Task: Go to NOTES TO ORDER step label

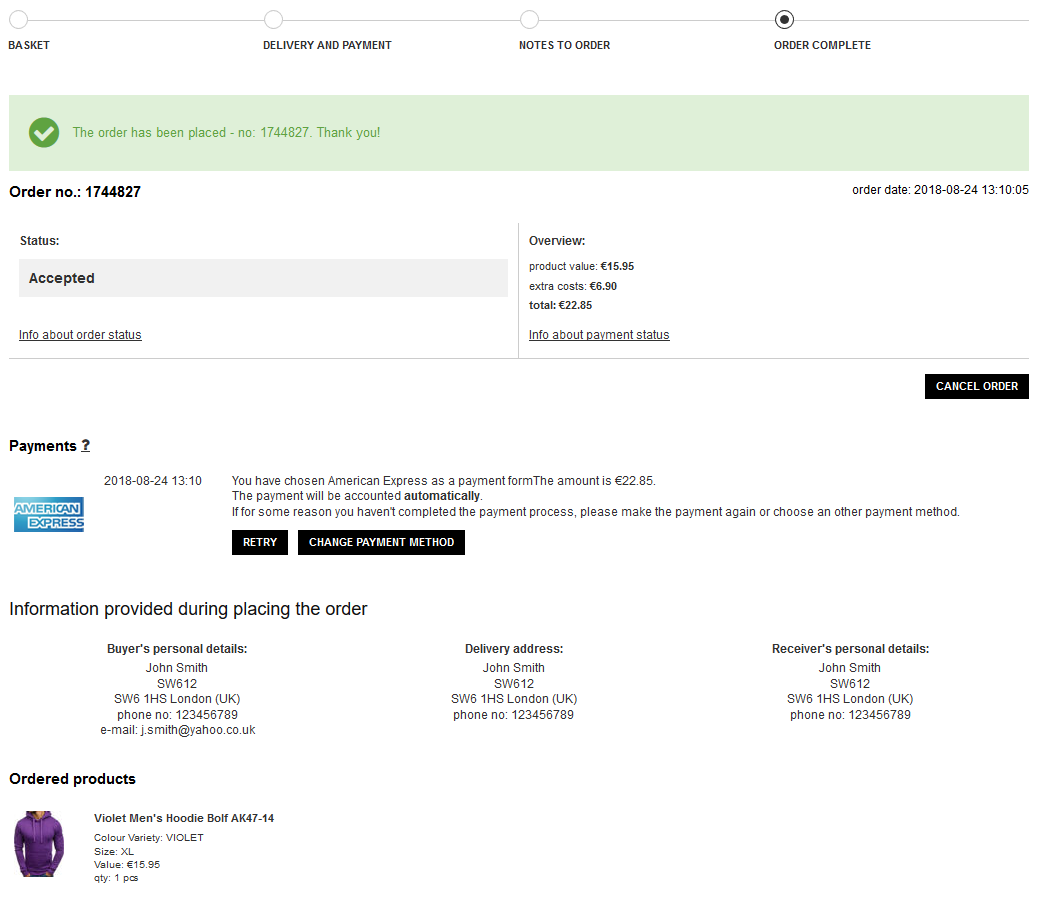Action: (x=564, y=45)
